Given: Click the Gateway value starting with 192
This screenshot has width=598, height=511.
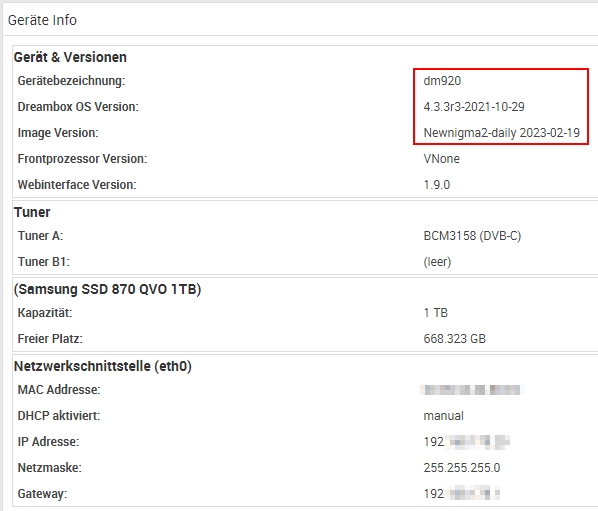Looking at the screenshot, I should click(x=461, y=494).
